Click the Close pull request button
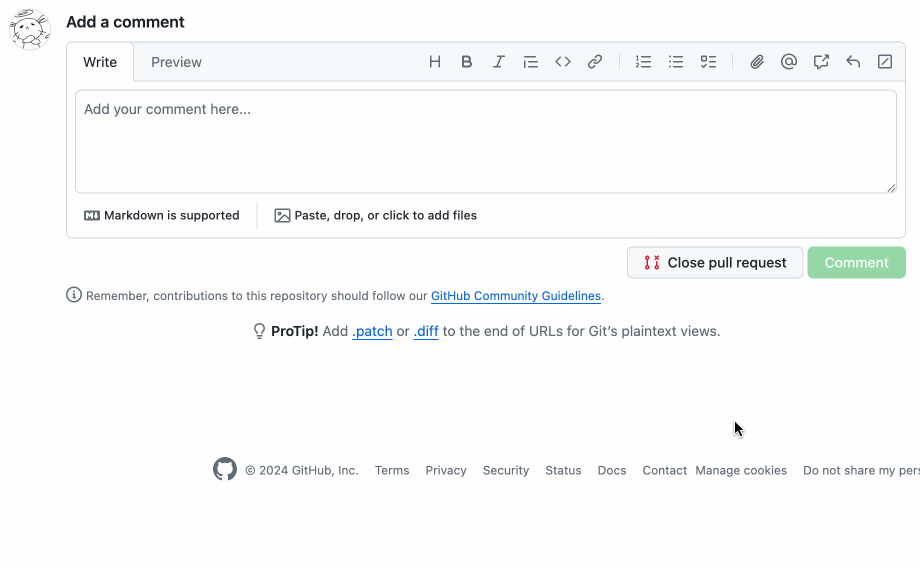This screenshot has height=569, width=920. 715,262
